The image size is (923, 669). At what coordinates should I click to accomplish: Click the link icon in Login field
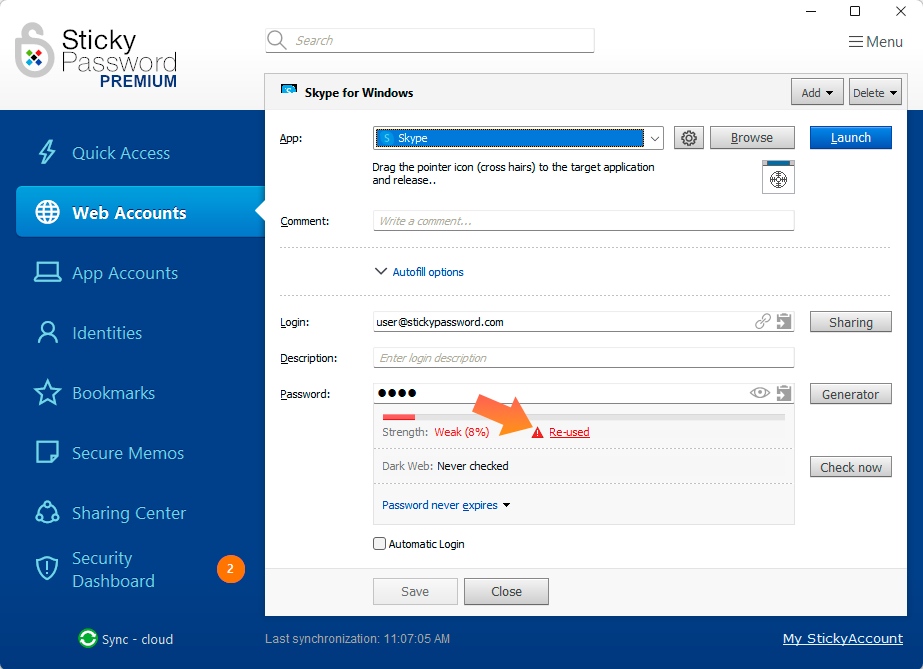(x=762, y=321)
